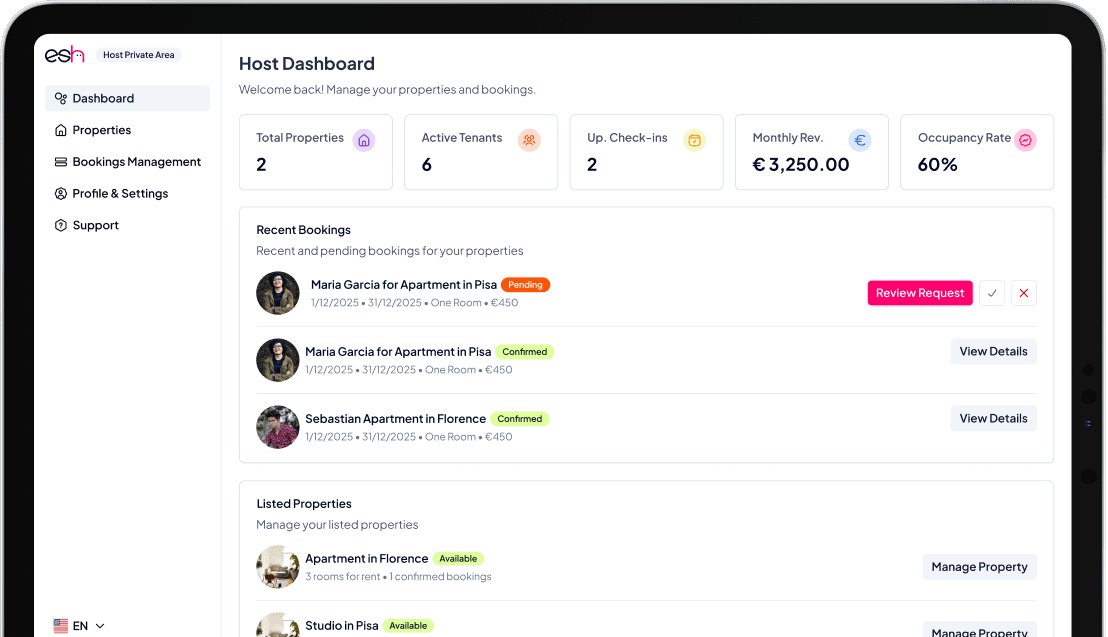Approve Maria Garcia's pending booking checkmark
This screenshot has height=637, width=1108.
(992, 293)
